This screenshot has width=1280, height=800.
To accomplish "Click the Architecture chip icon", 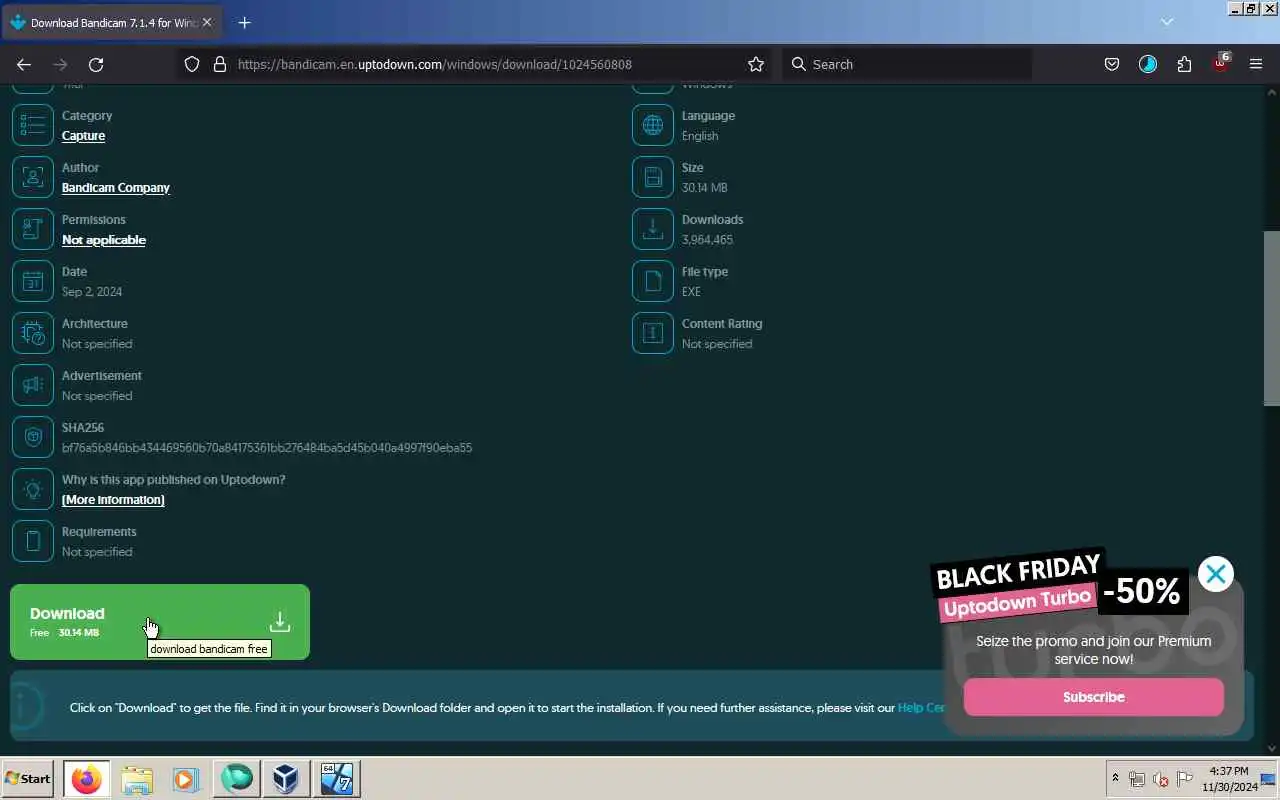I will pyautogui.click(x=32, y=333).
